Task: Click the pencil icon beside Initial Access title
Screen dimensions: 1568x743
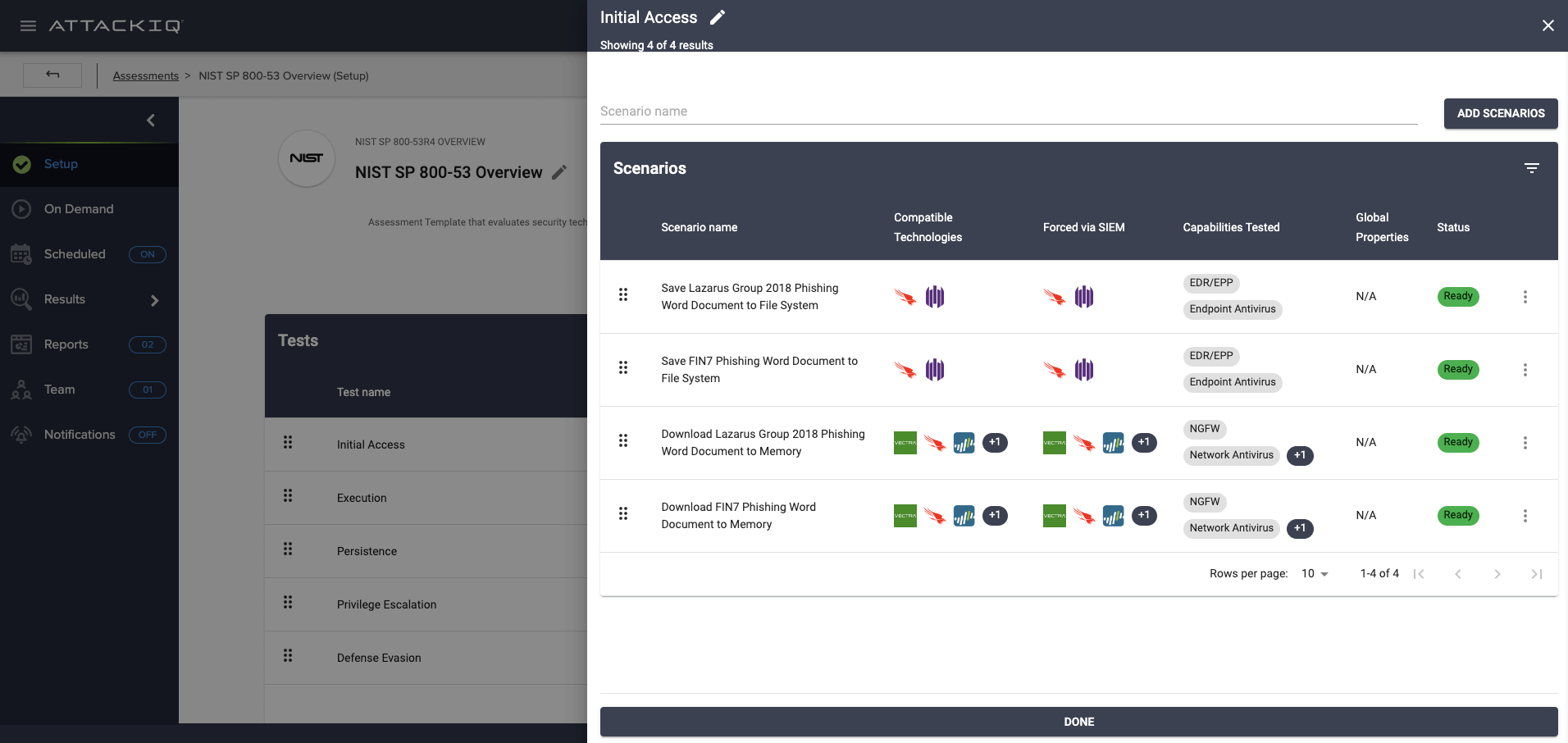Action: [718, 17]
